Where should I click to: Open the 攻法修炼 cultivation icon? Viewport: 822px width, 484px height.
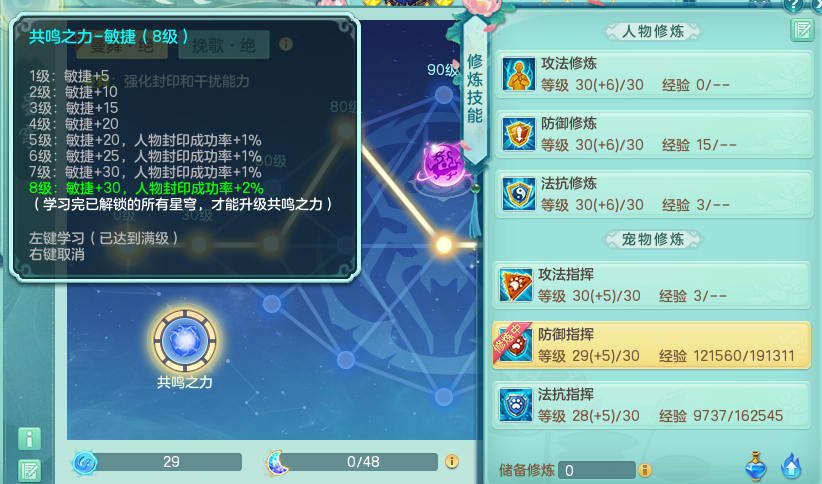coord(518,74)
